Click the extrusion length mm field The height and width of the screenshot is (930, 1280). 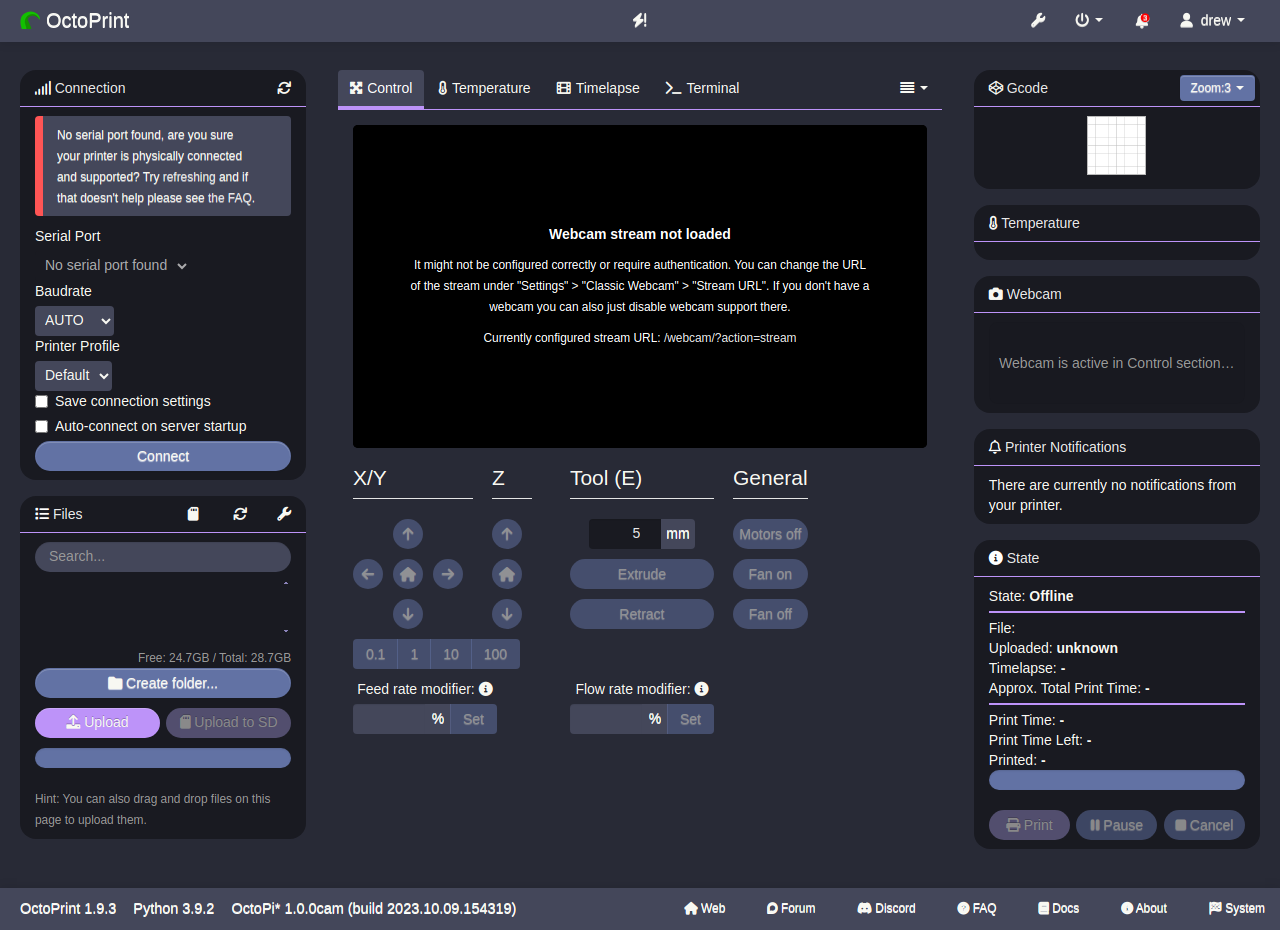pyautogui.click(x=625, y=533)
